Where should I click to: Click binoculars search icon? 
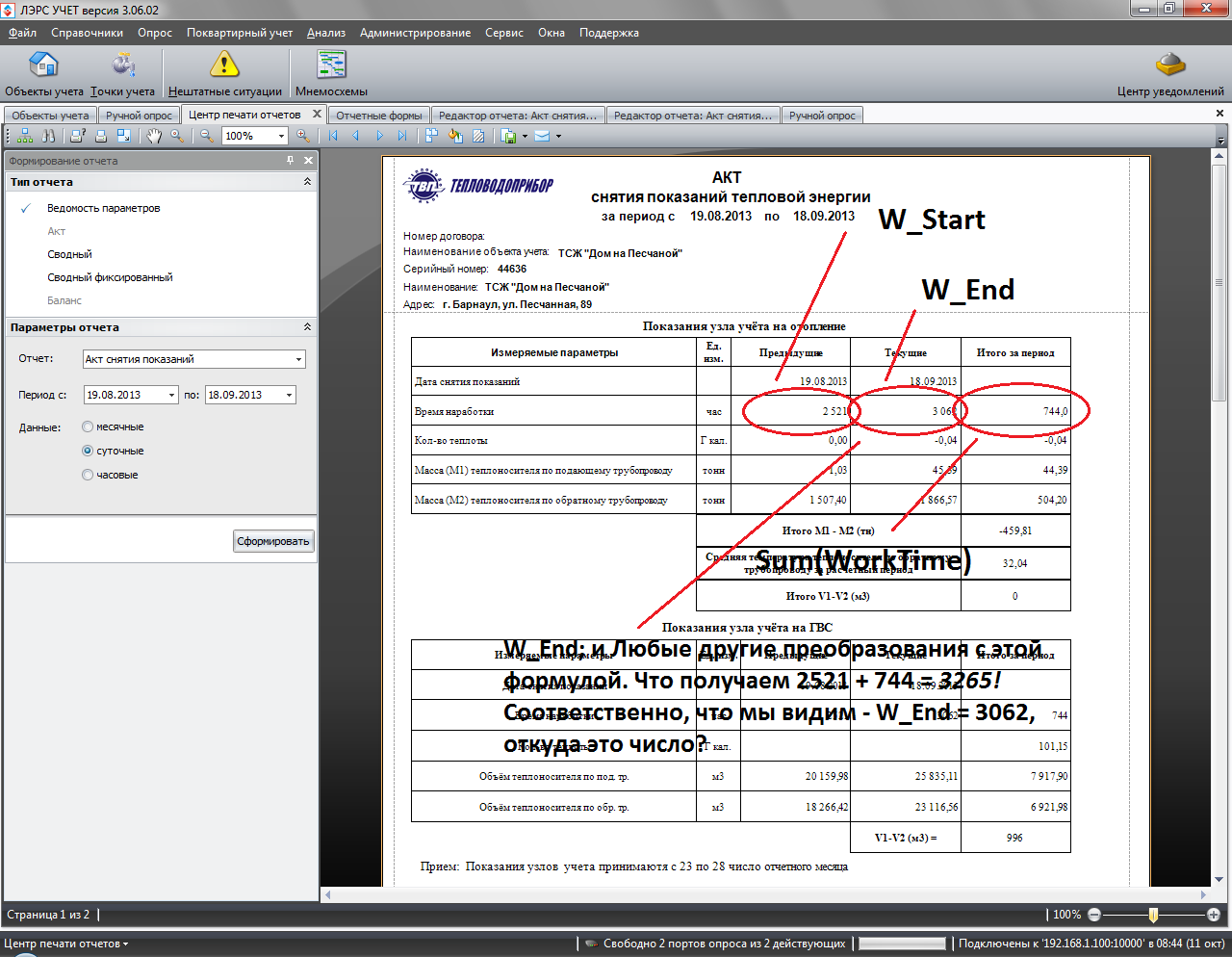pyautogui.click(x=48, y=136)
